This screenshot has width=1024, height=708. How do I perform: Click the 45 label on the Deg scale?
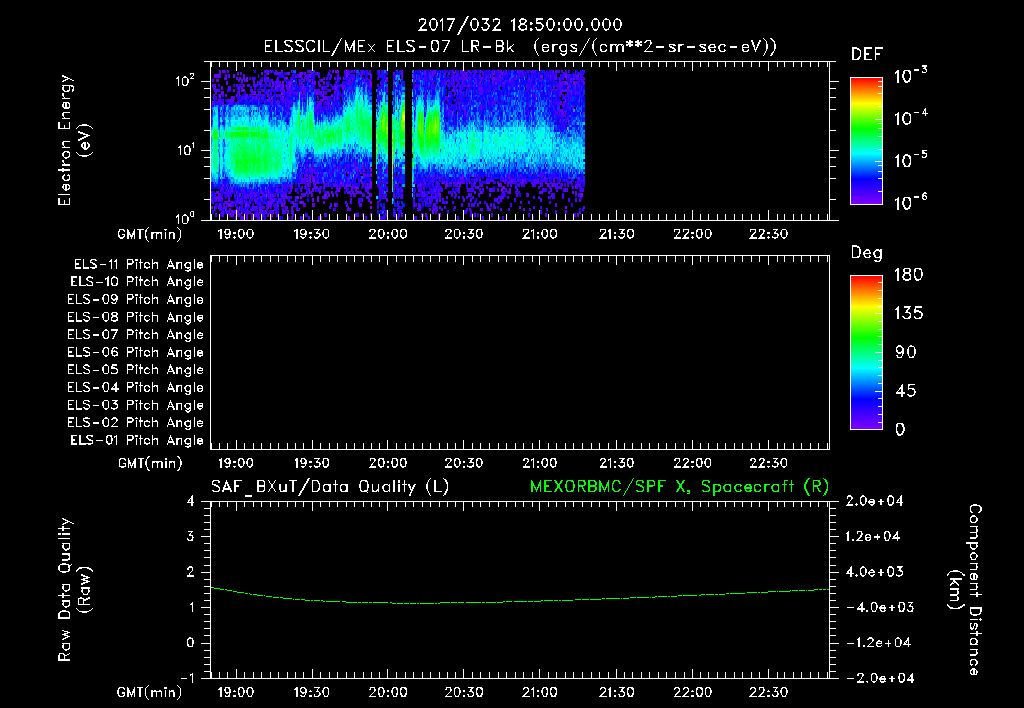(905, 391)
